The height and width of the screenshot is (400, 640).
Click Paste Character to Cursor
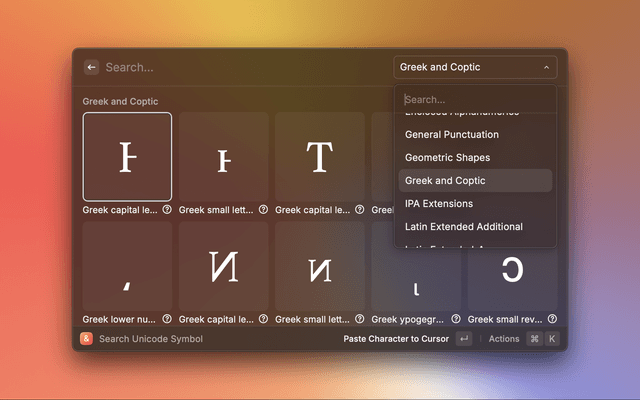[395, 339]
